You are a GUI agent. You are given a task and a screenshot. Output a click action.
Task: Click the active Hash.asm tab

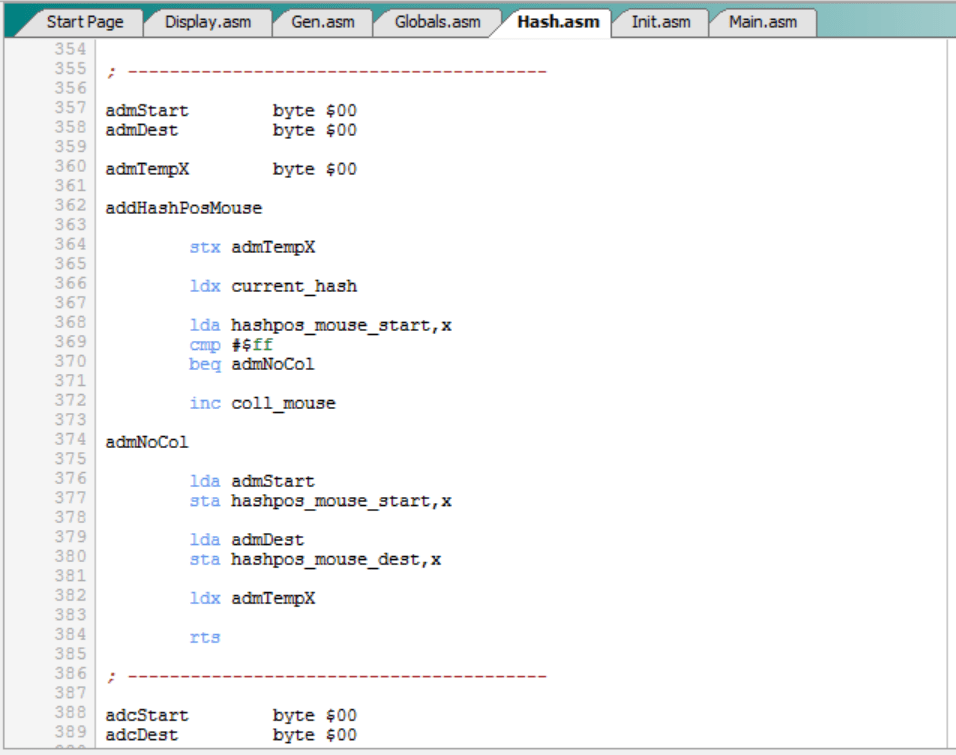point(557,22)
